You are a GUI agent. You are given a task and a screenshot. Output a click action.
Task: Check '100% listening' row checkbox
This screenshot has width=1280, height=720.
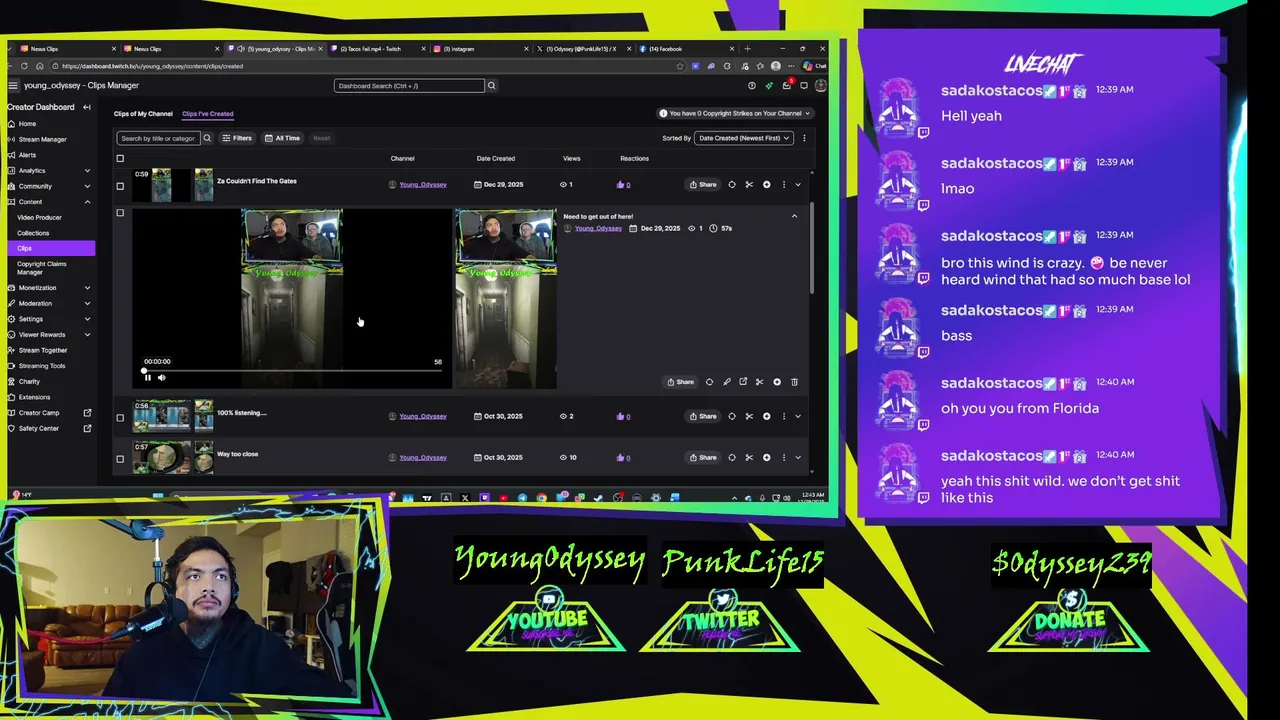pos(120,418)
